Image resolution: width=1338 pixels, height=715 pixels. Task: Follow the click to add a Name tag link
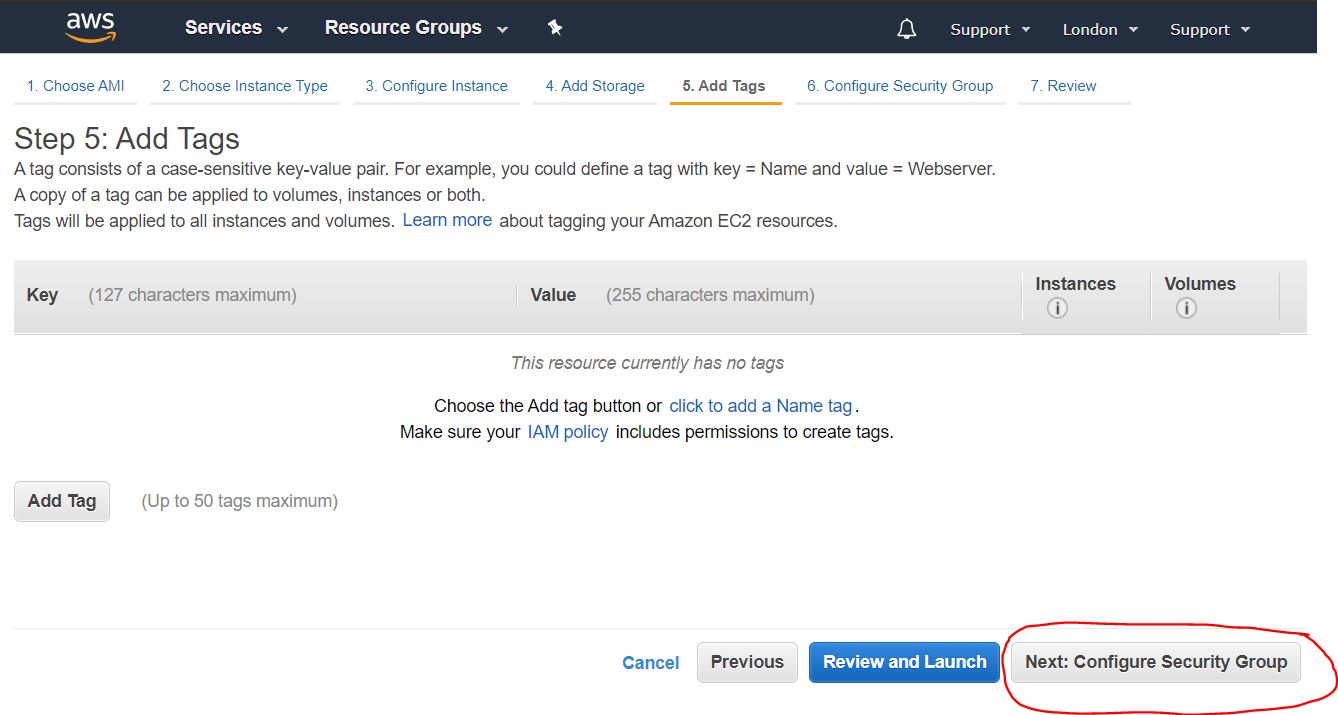click(760, 406)
